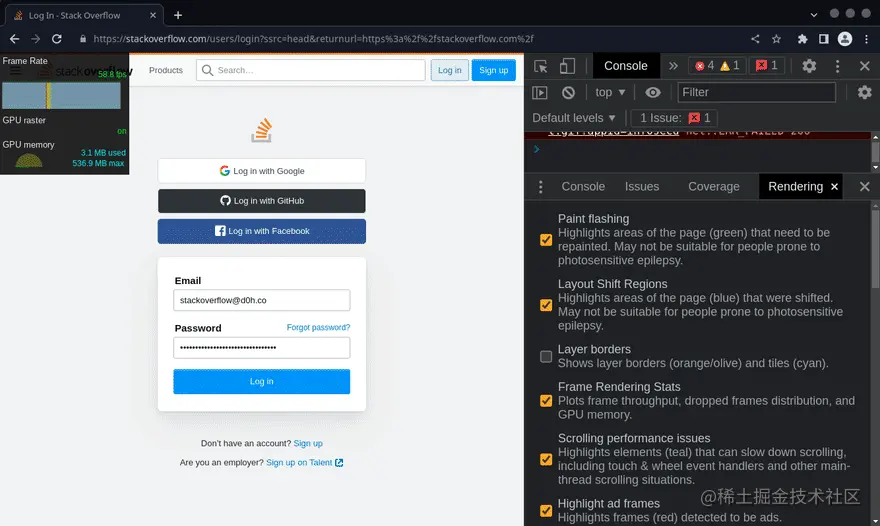Focus the Password input field
The height and width of the screenshot is (526, 880).
tap(262, 347)
